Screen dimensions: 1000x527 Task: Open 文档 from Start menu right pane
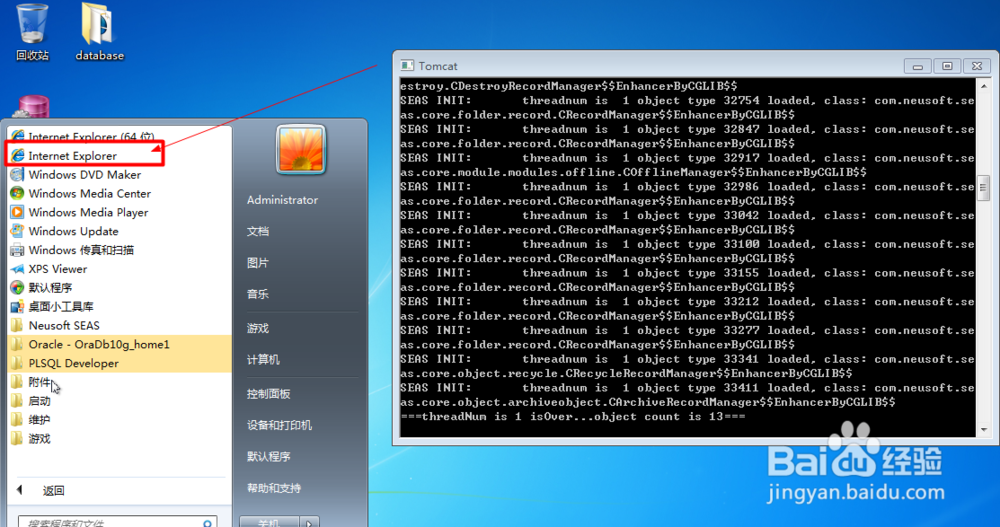pos(258,231)
